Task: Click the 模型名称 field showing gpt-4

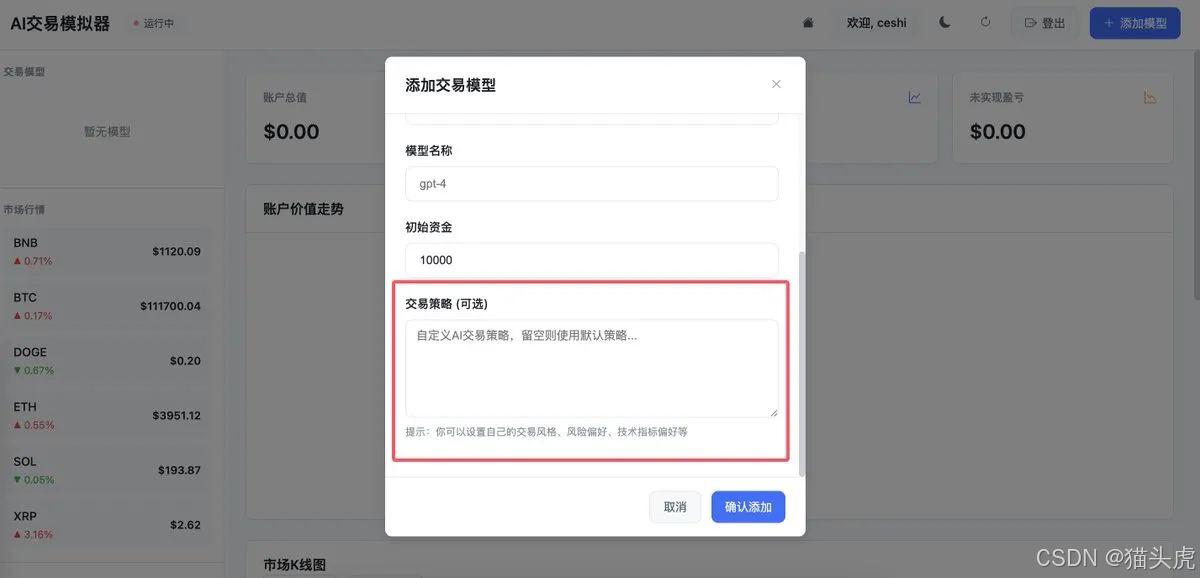Action: tap(591, 184)
